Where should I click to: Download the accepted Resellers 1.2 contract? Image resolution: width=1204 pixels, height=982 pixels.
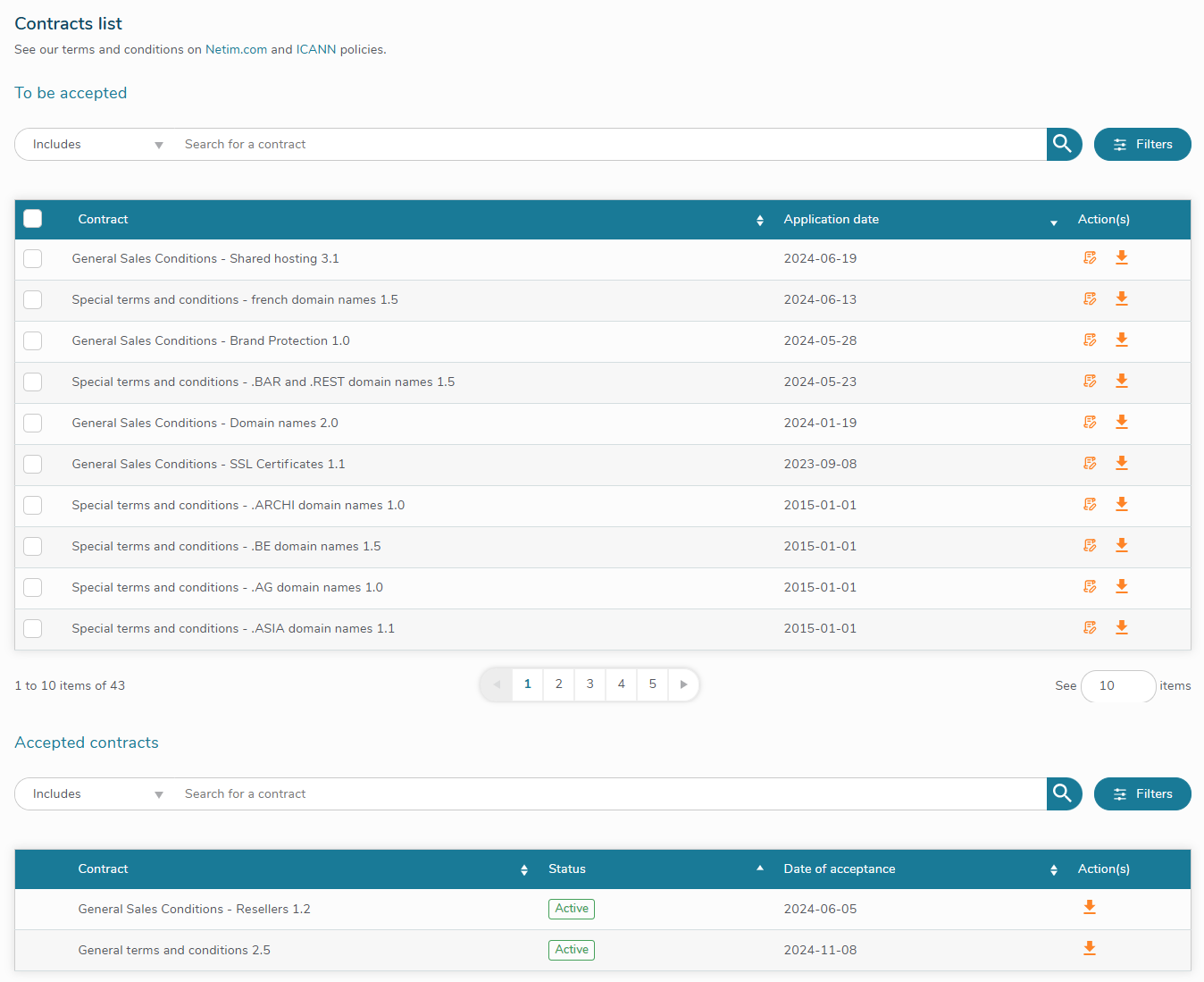1090,908
